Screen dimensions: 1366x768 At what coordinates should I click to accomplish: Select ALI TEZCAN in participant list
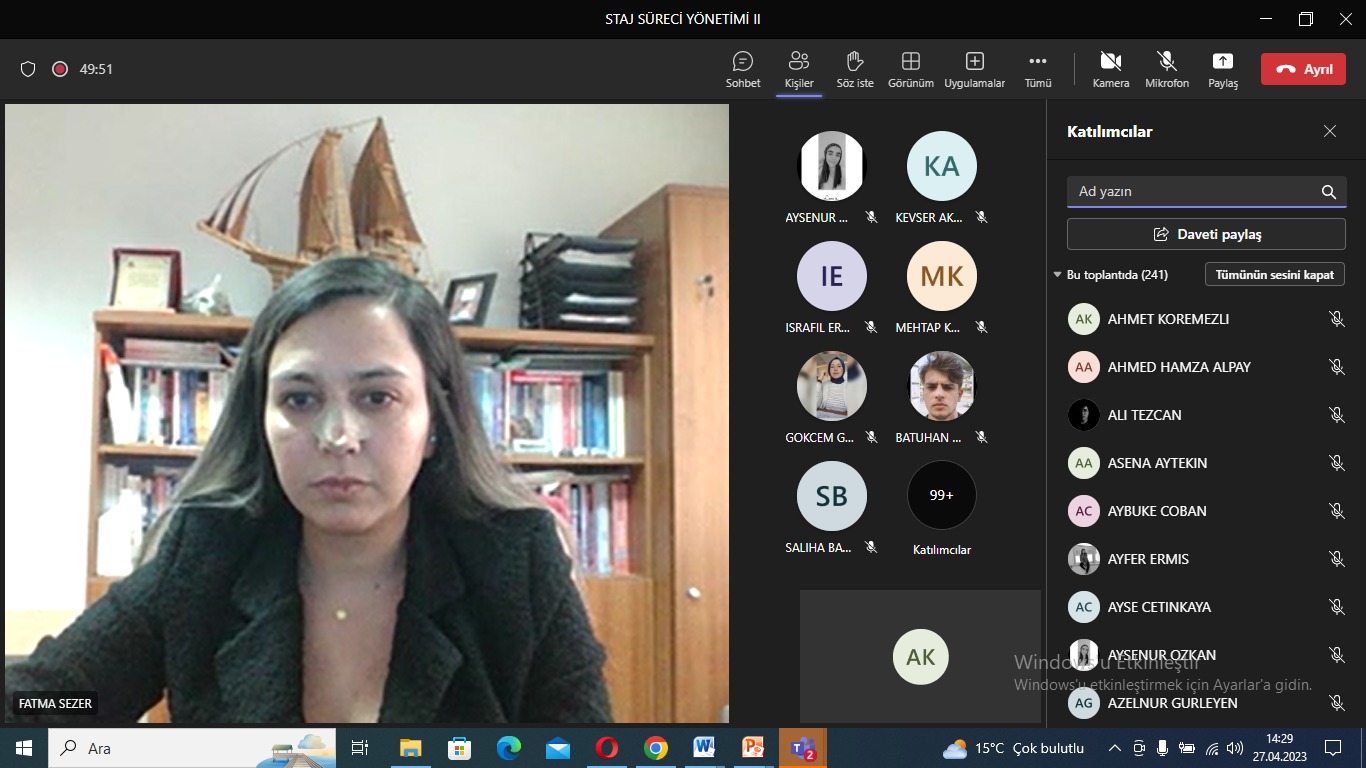coord(1206,415)
